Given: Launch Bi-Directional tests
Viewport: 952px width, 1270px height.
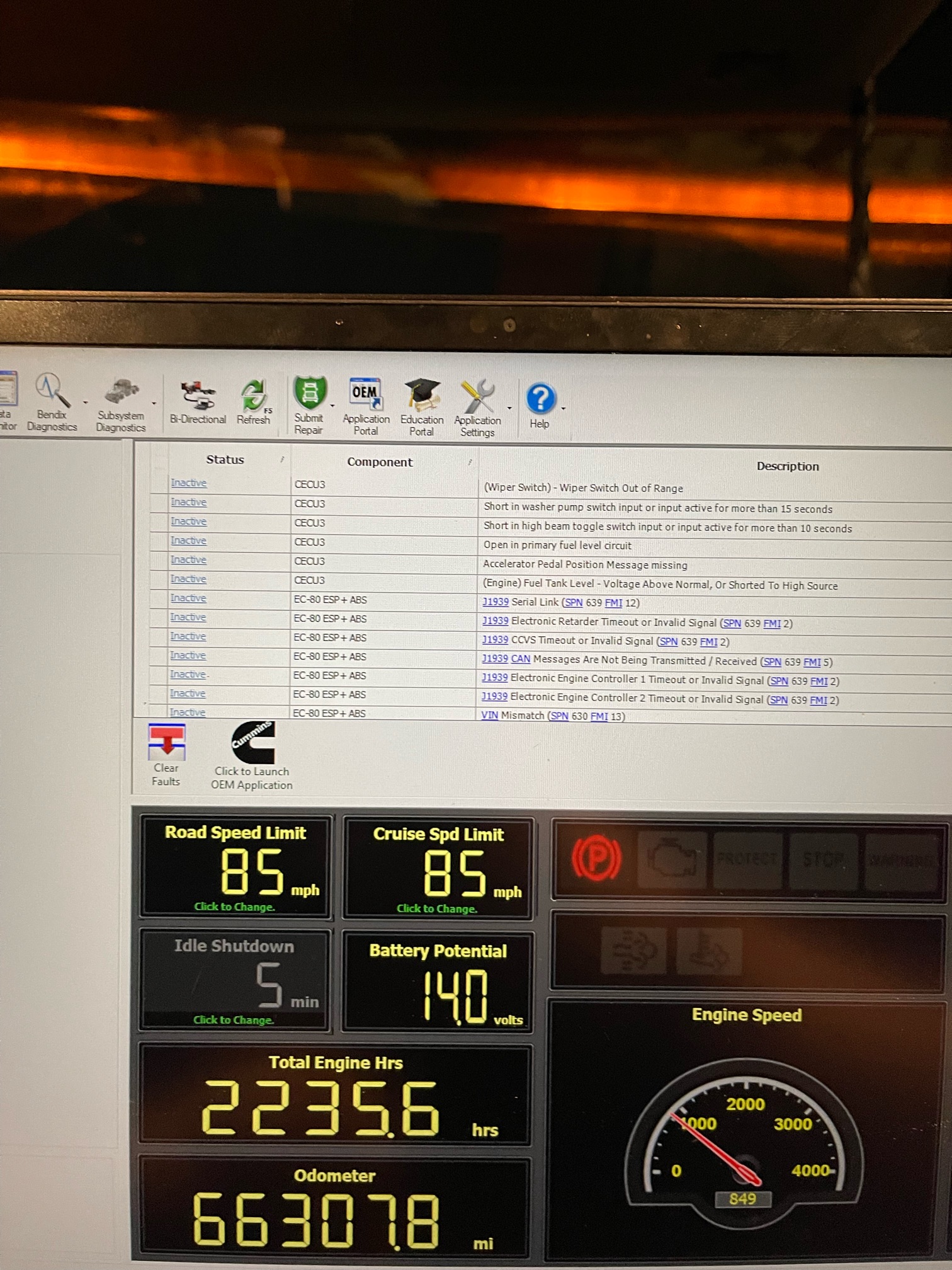Looking at the screenshot, I should 198,403.
